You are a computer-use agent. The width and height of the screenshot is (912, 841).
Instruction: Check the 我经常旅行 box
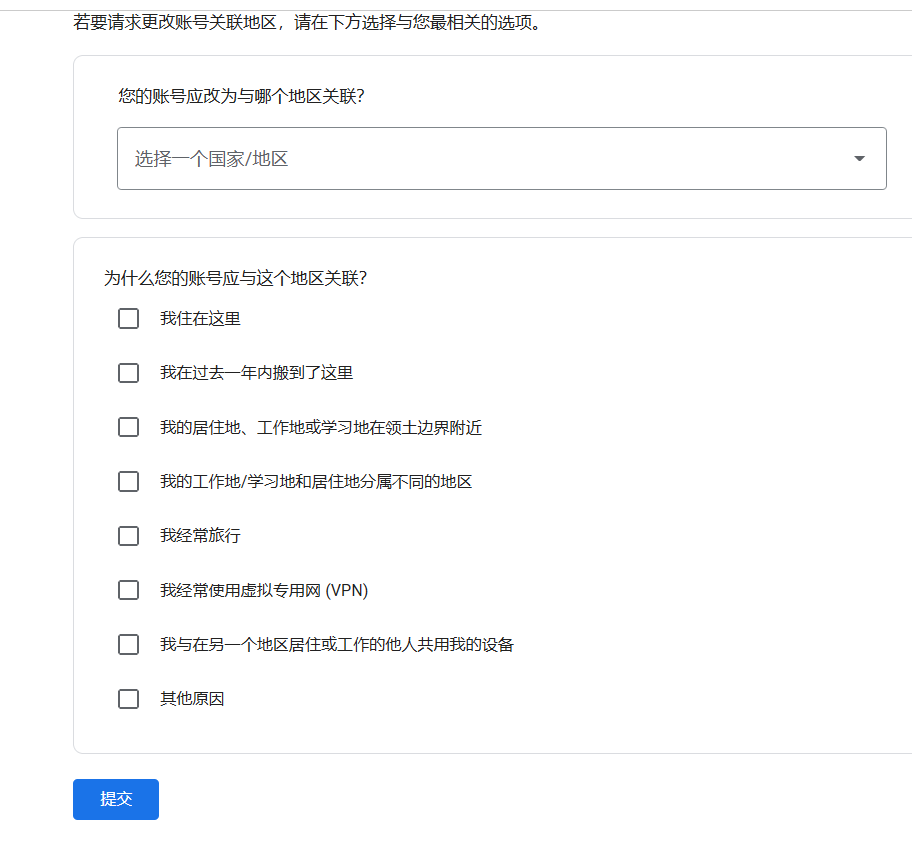click(128, 536)
